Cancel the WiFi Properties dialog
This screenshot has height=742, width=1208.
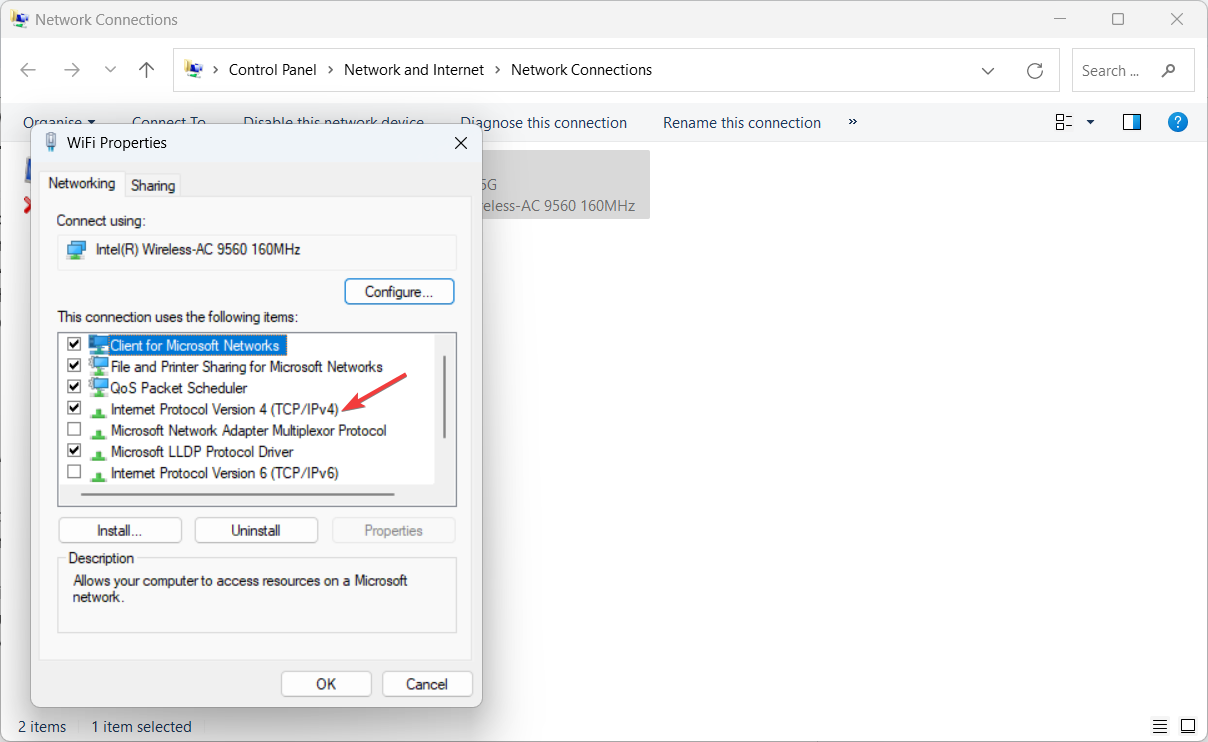[427, 684]
